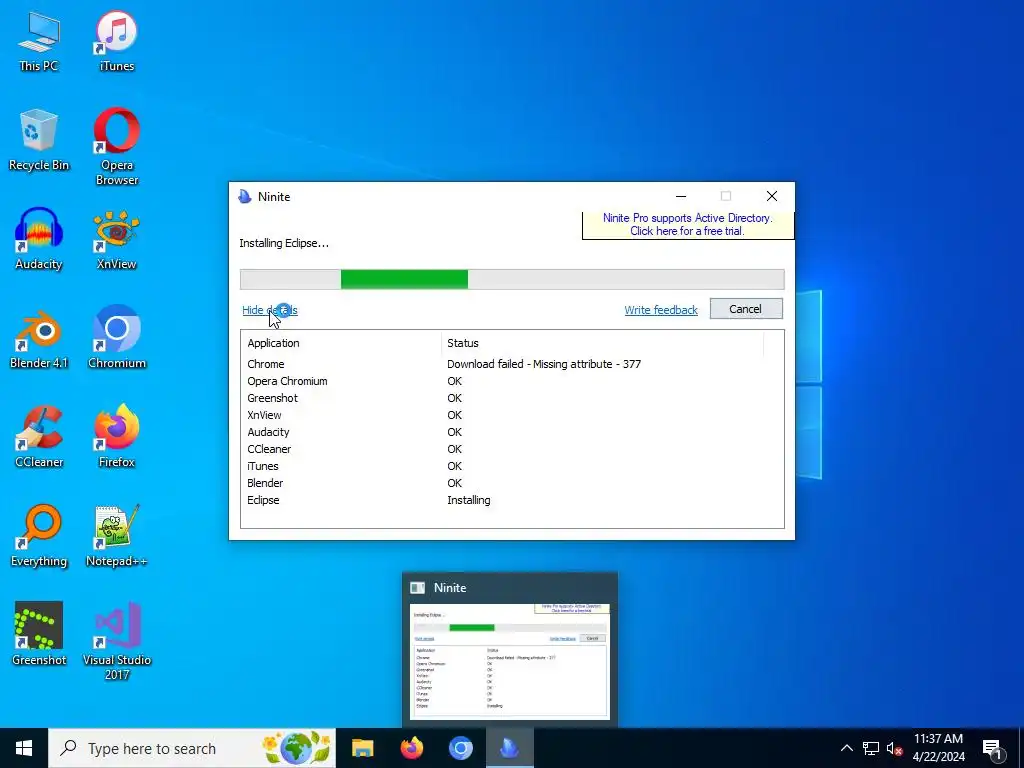Click the Application column header
This screenshot has width=1024, height=768.
point(341,344)
